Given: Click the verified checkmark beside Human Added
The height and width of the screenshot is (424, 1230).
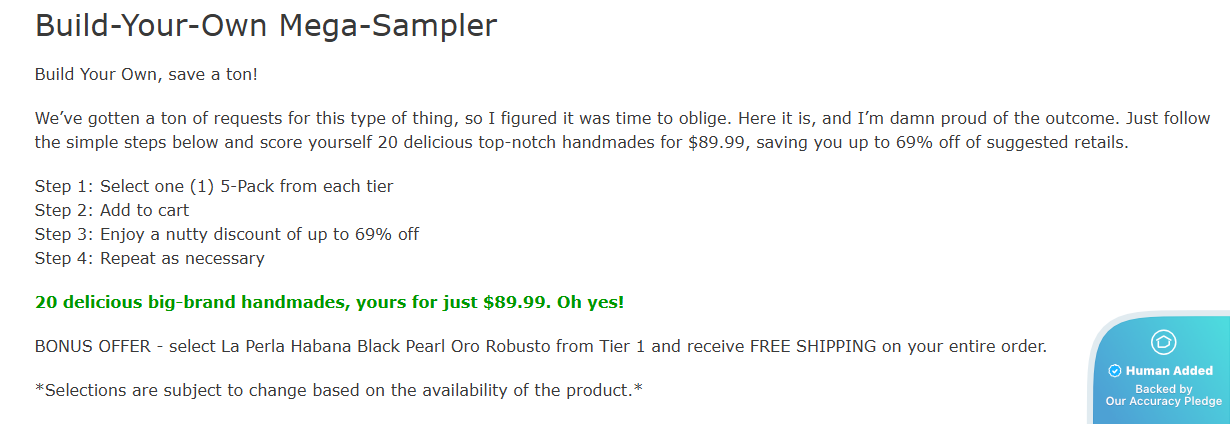Looking at the screenshot, I should pyautogui.click(x=1115, y=371).
